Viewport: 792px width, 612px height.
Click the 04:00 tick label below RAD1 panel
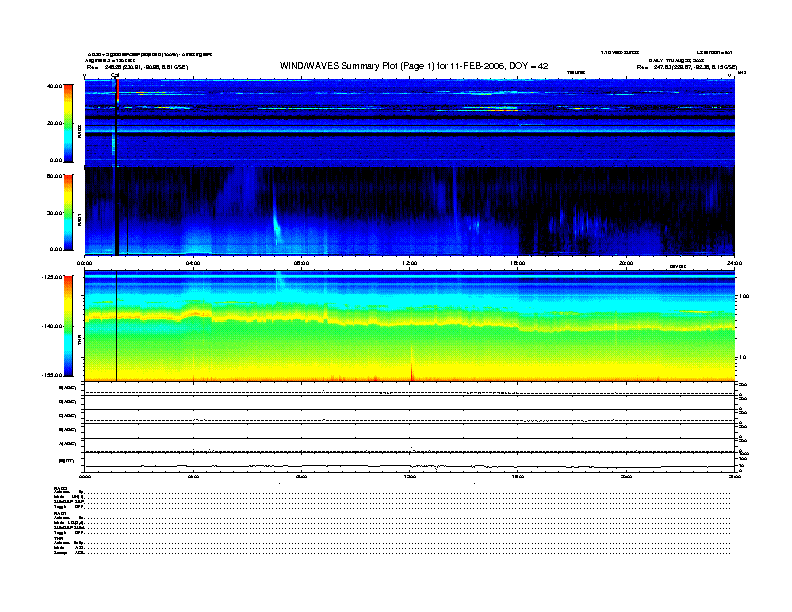click(193, 263)
